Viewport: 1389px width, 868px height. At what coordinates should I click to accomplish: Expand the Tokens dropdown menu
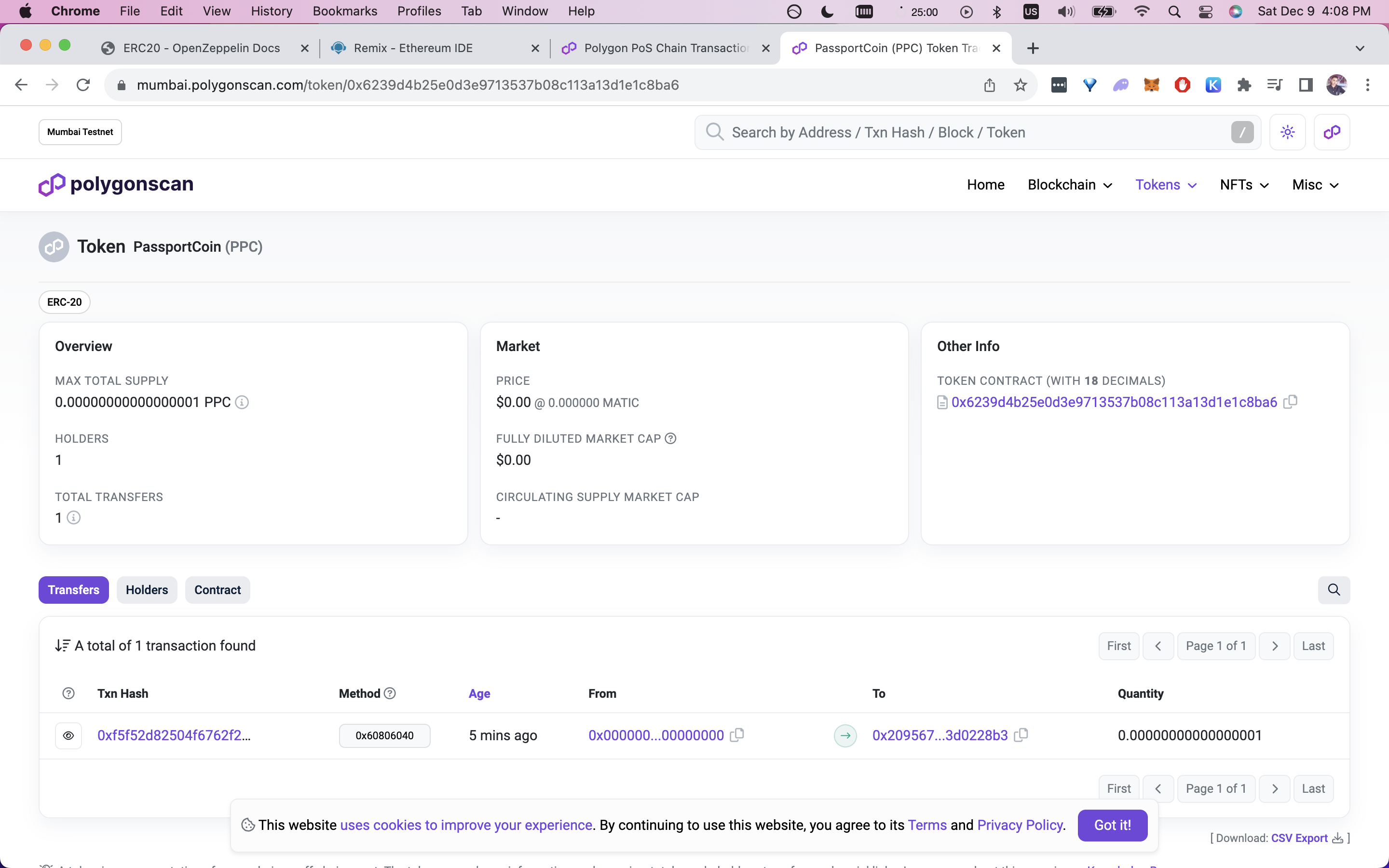point(1166,185)
